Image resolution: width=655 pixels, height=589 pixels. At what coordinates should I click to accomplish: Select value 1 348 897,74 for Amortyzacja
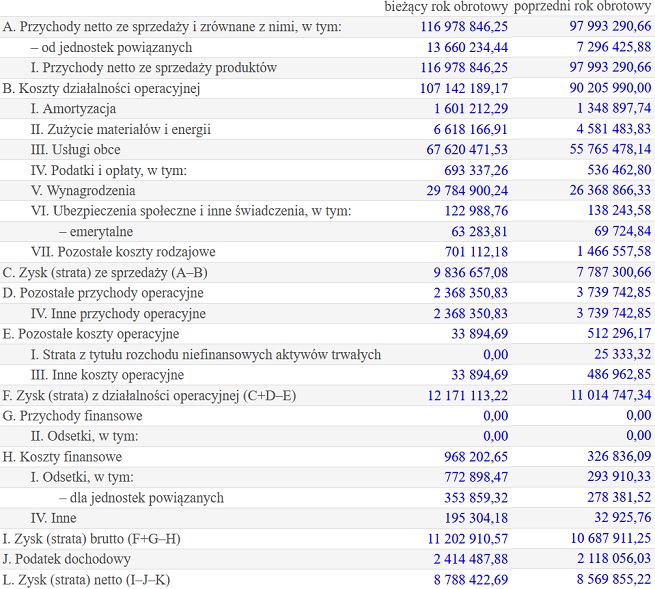point(614,108)
